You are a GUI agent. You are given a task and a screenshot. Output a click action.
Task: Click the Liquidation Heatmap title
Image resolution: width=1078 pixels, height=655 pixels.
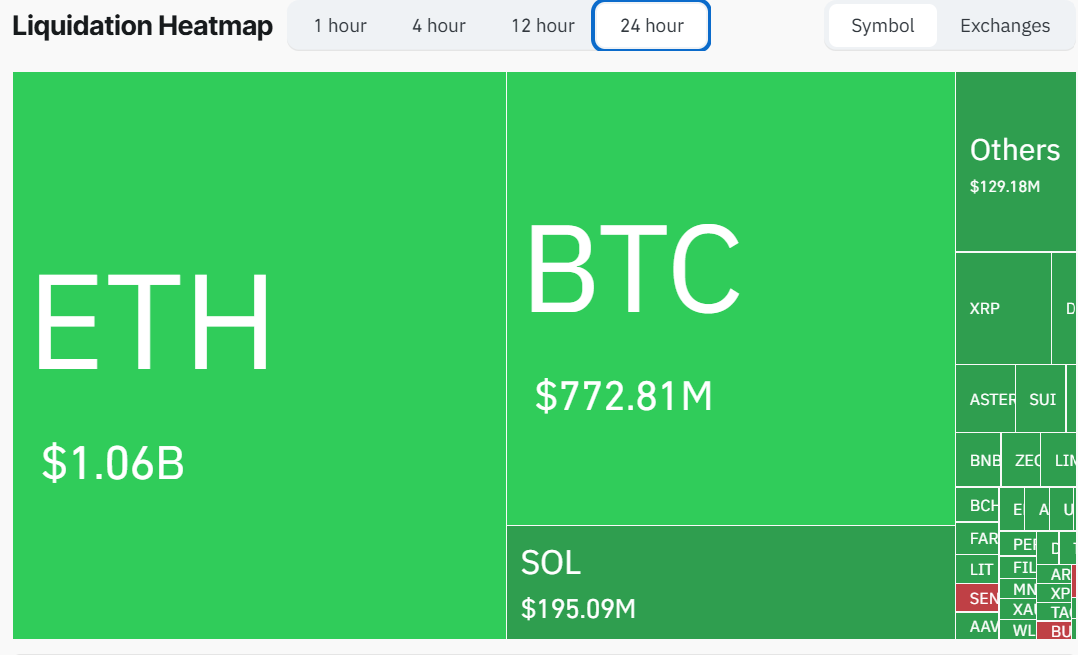pyautogui.click(x=142, y=26)
